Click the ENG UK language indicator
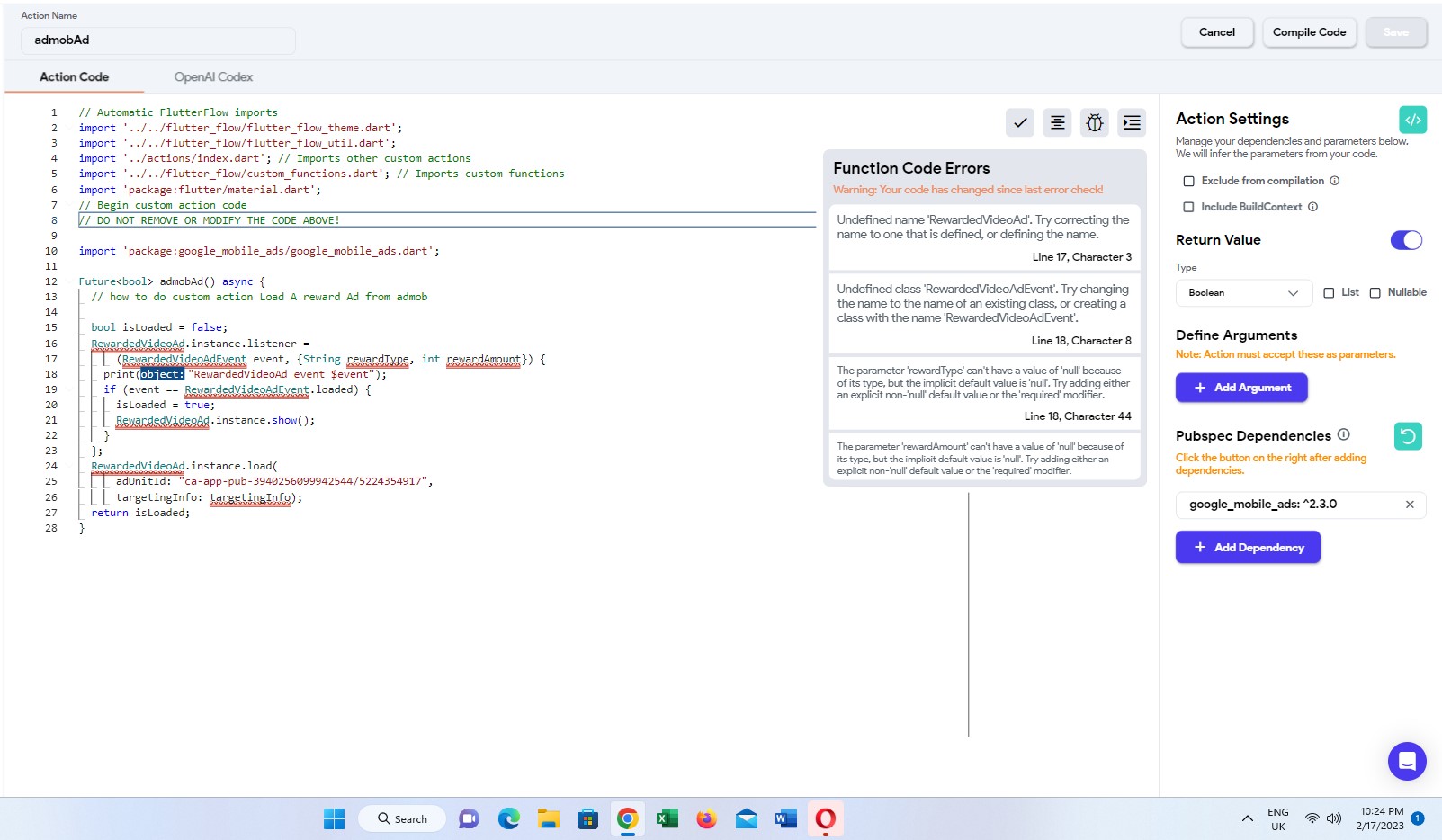The height and width of the screenshot is (840, 1442). [1278, 818]
